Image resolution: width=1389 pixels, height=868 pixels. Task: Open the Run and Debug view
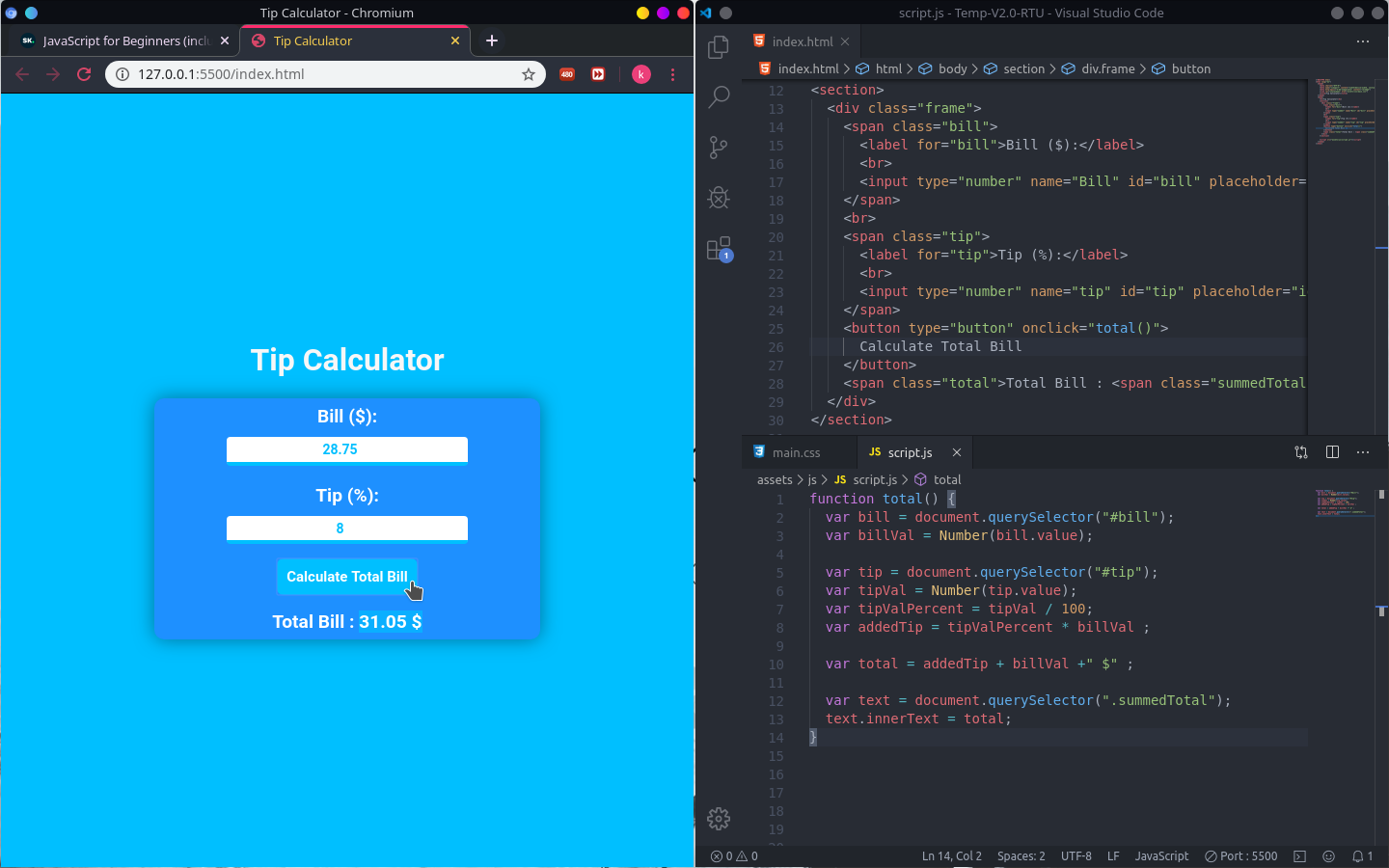point(719,198)
